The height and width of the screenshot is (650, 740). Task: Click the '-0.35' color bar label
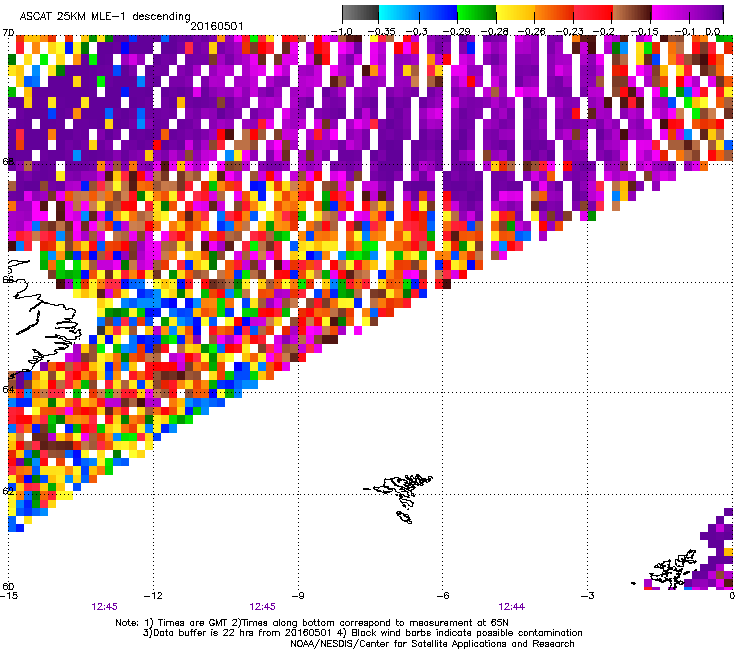[x=381, y=31]
